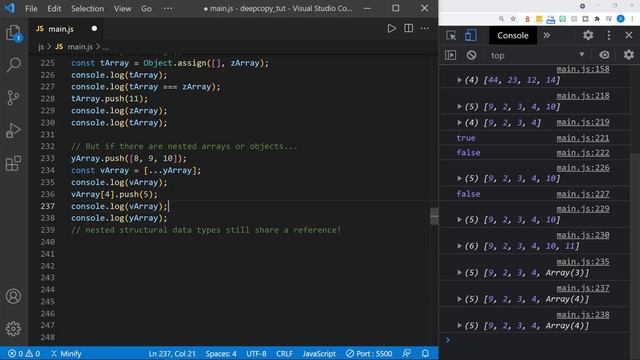Screen dimensions: 640x360
Task: Show more DevTools tabs chevron
Action: (x=547, y=36)
